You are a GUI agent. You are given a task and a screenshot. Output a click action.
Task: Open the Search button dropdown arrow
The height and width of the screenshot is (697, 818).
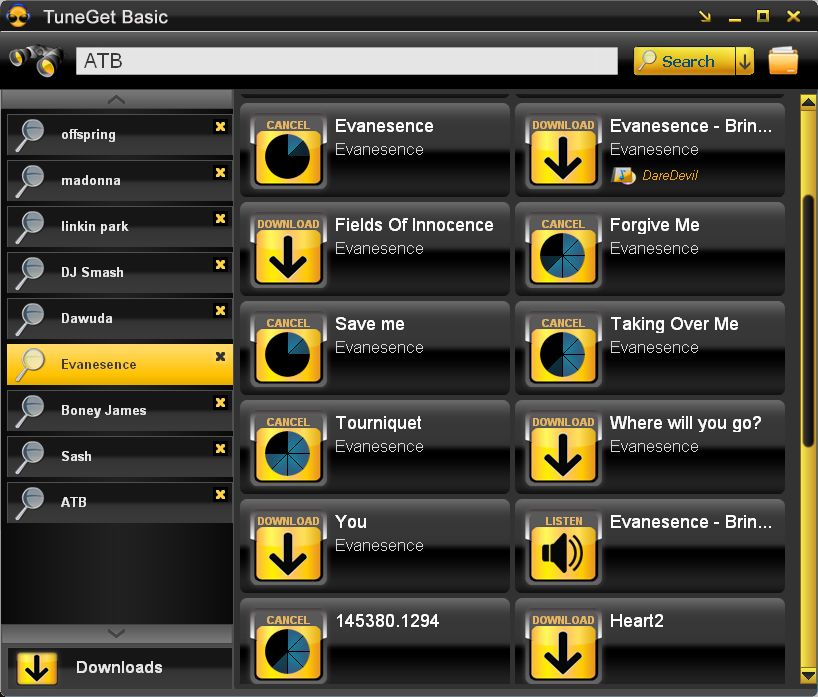pyautogui.click(x=745, y=61)
